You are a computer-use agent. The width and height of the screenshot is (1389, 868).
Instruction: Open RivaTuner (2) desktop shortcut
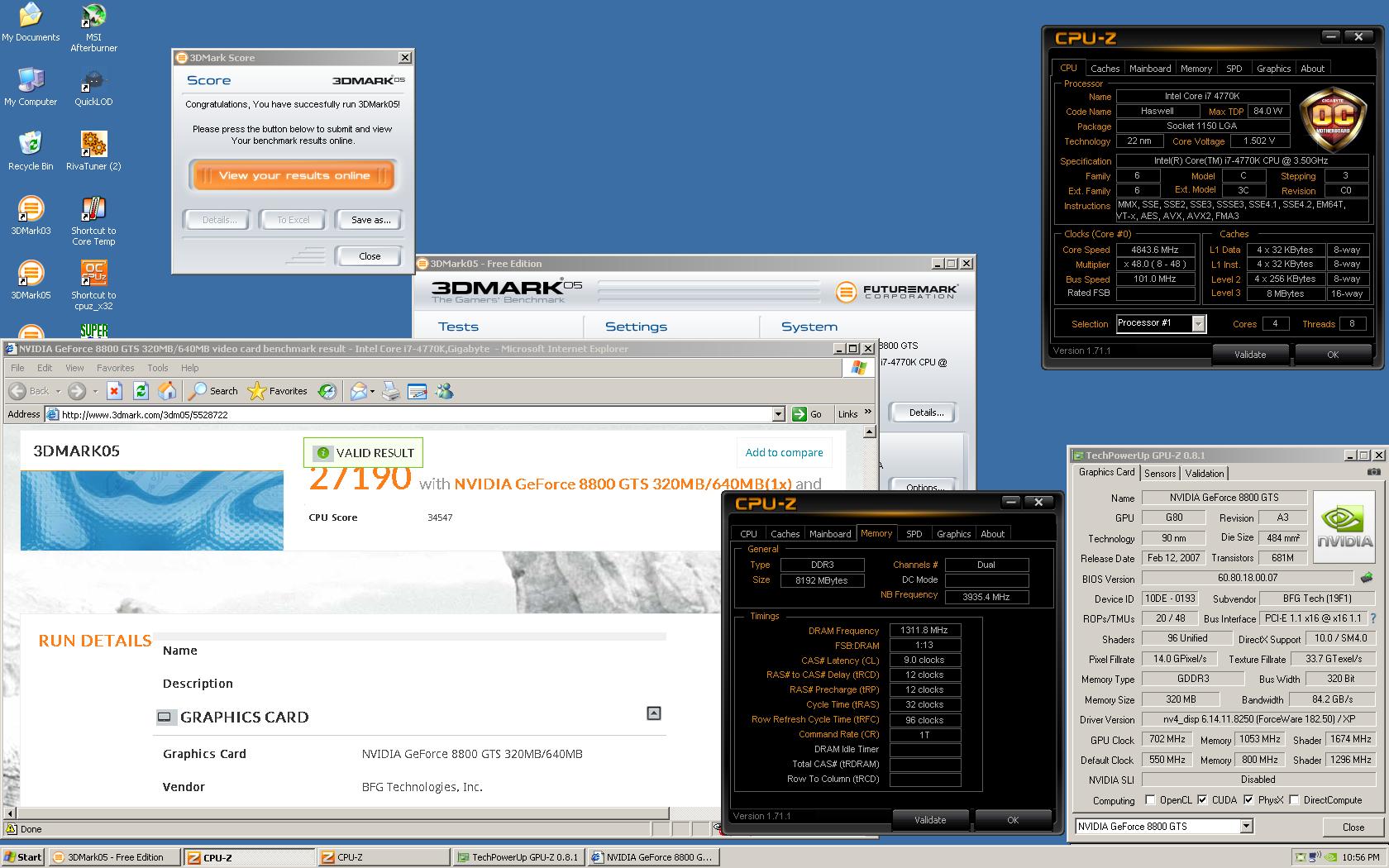[x=93, y=151]
